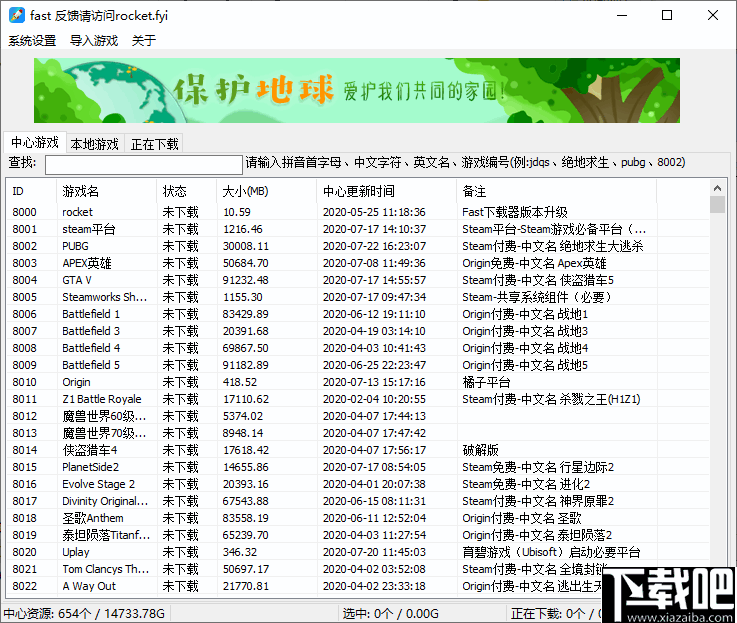Select the PlanetSide2 row
Viewport: 737px width, 623px height.
358,467
